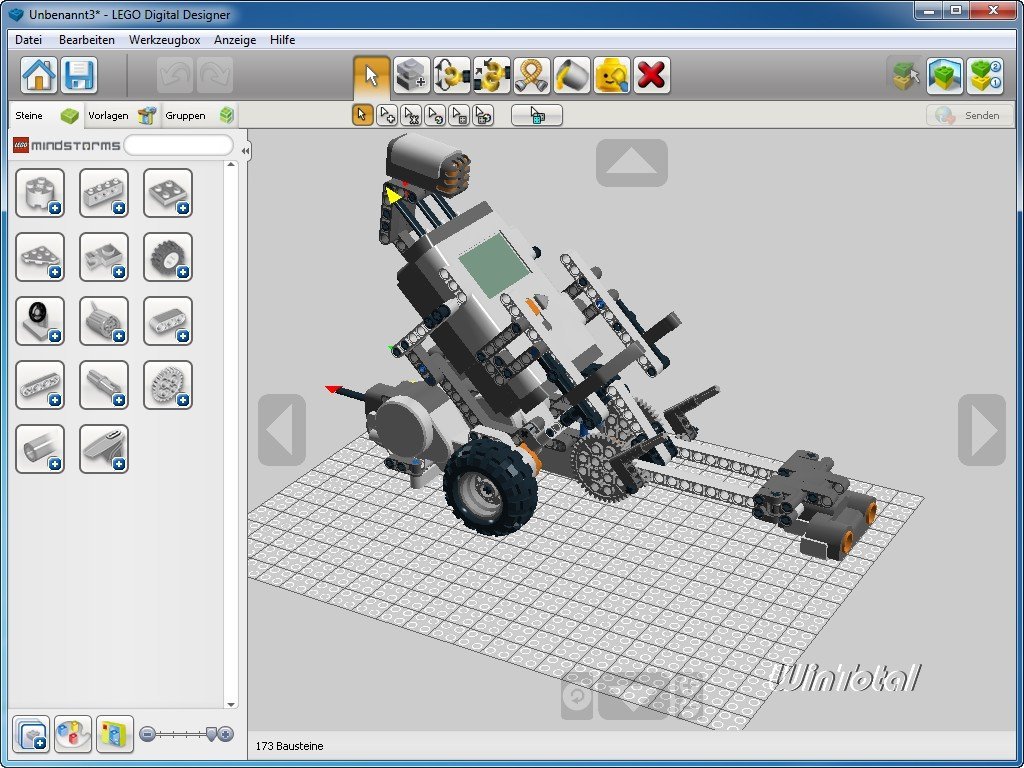The height and width of the screenshot is (768, 1024).
Task: Enable select-by-color cursor tool
Action: point(435,115)
